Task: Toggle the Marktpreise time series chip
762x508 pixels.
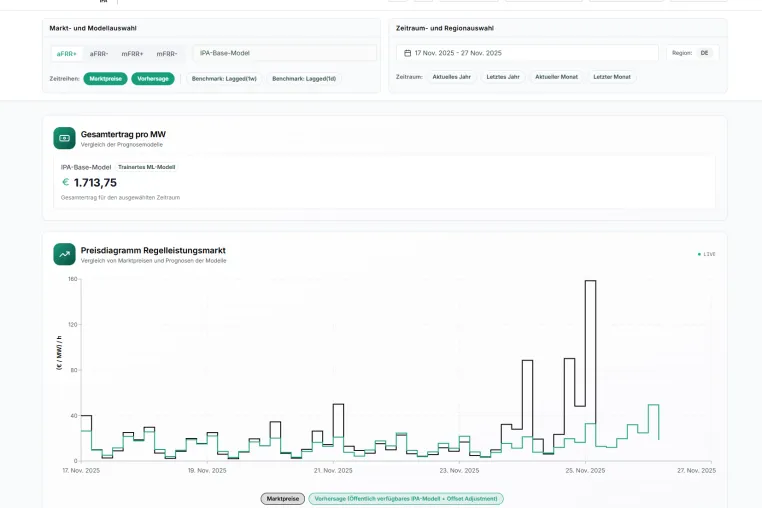Action: click(105, 79)
